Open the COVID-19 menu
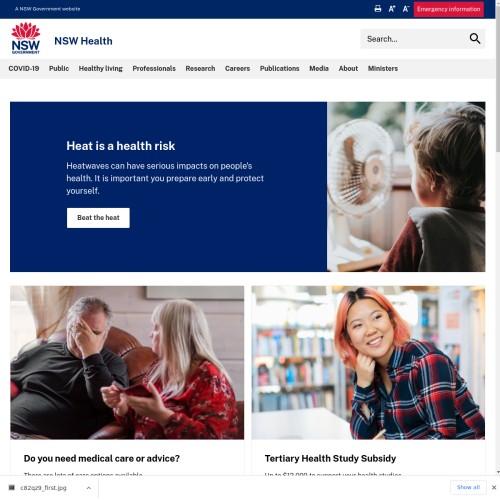The height and width of the screenshot is (500, 500). coord(24,68)
